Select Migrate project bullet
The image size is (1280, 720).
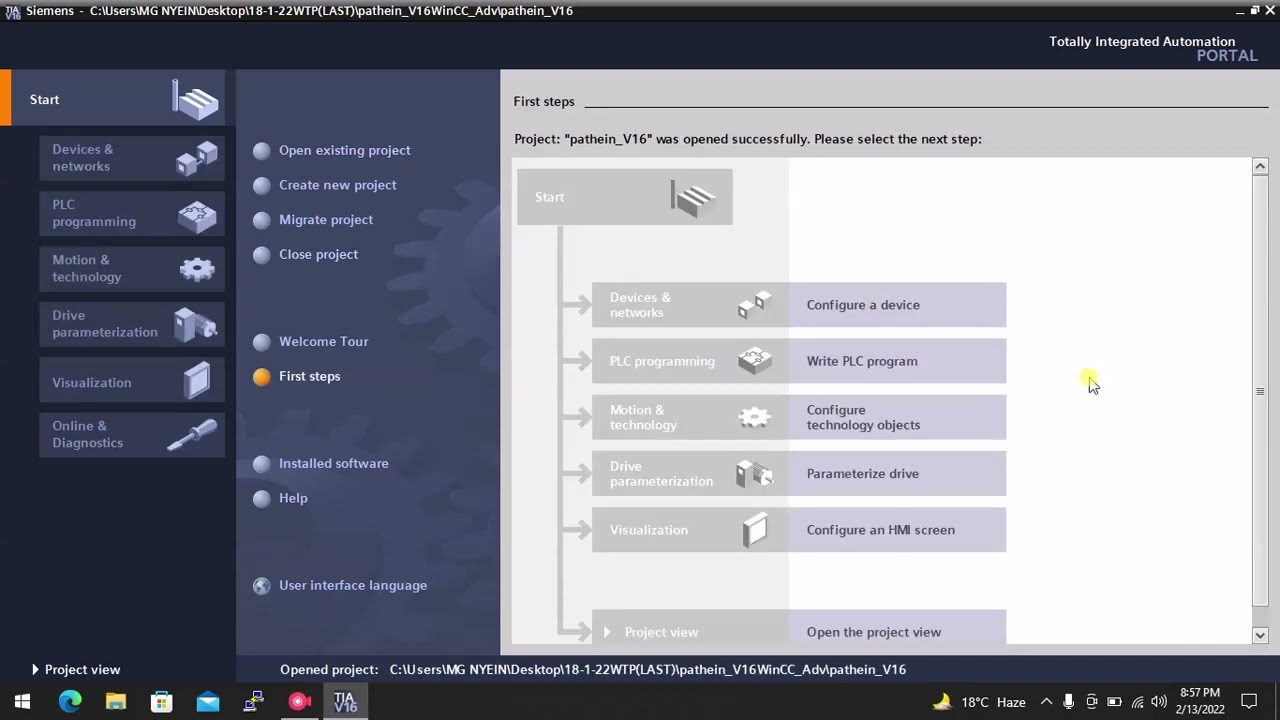[262, 220]
